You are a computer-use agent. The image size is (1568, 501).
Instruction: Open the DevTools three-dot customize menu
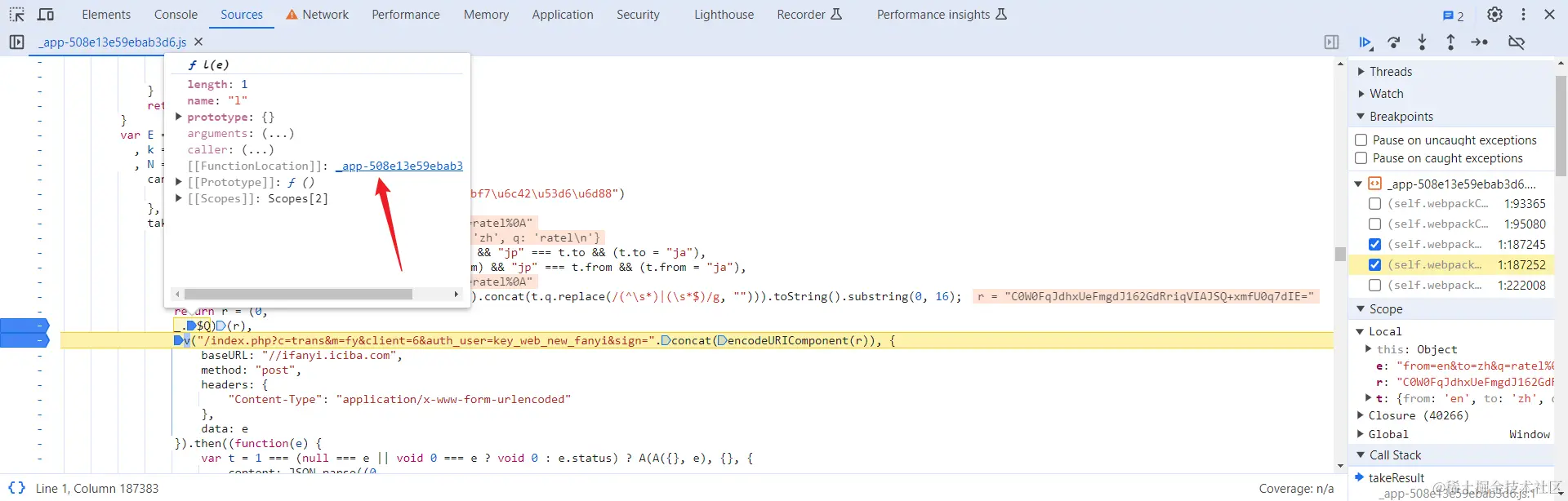point(1523,15)
